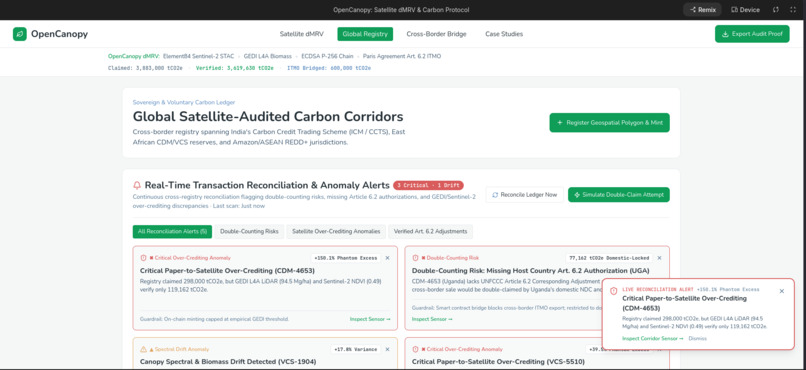Click card title 'Critical Paper-to-Satellite Over-Crediting (VCS-5510)'
This screenshot has height=370, width=806.
(x=498, y=362)
